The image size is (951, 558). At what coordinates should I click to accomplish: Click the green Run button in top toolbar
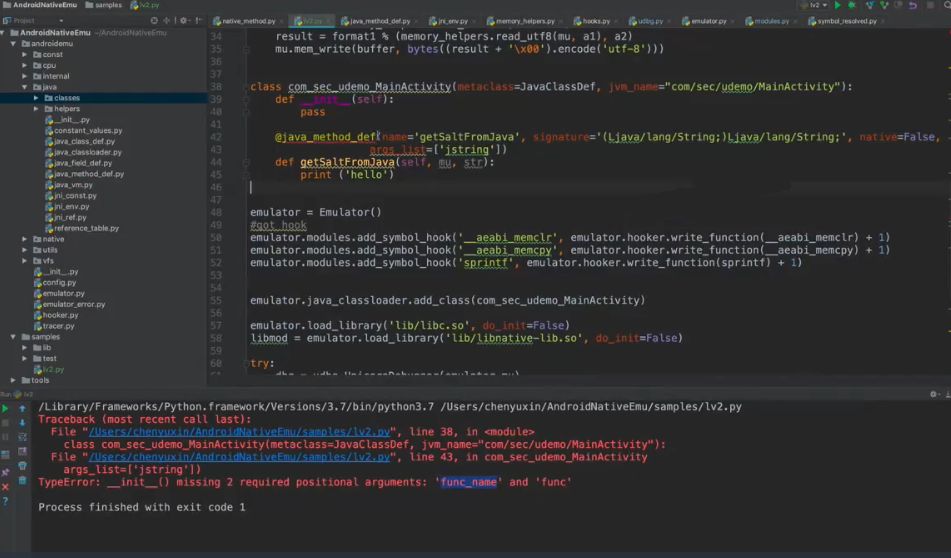pos(837,6)
